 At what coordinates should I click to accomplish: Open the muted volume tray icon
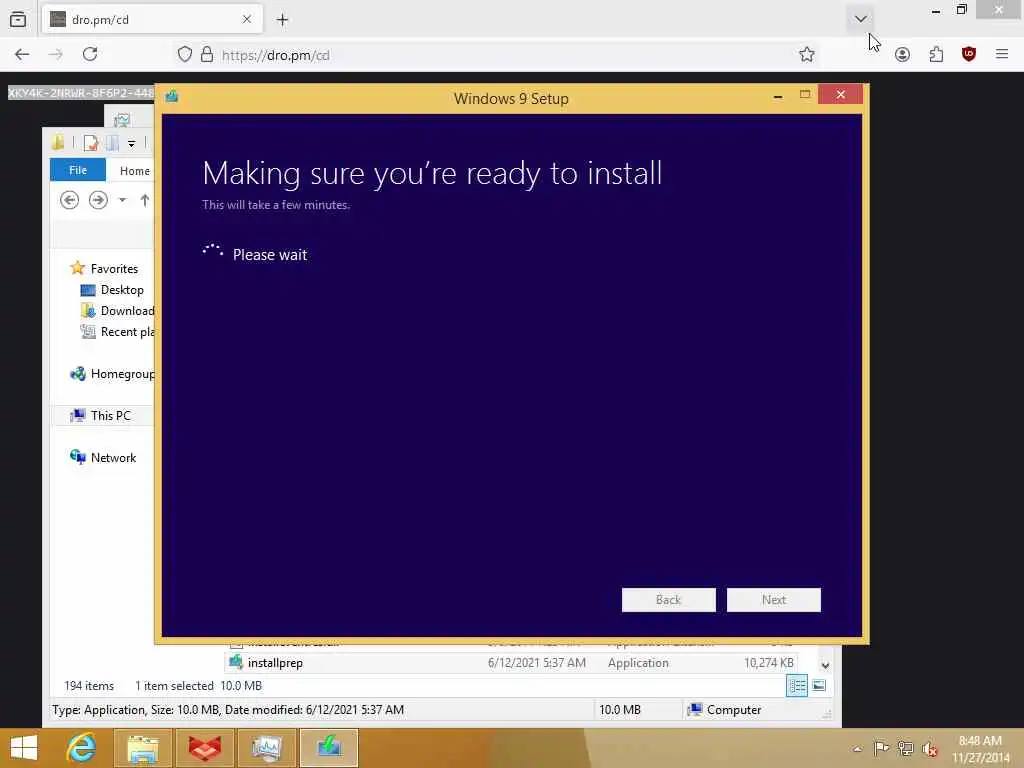(x=929, y=749)
